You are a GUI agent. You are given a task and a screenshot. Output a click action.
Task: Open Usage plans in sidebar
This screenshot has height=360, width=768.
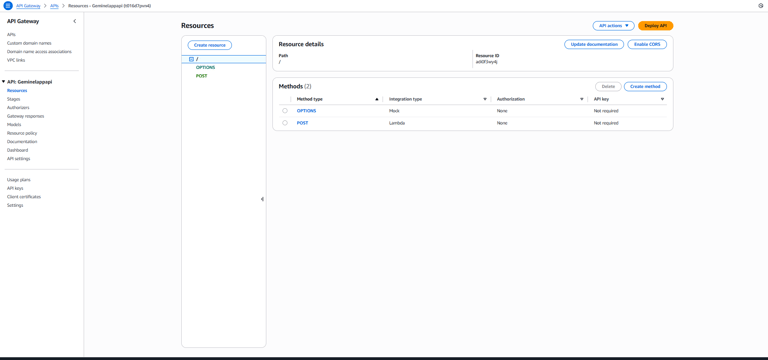click(19, 180)
